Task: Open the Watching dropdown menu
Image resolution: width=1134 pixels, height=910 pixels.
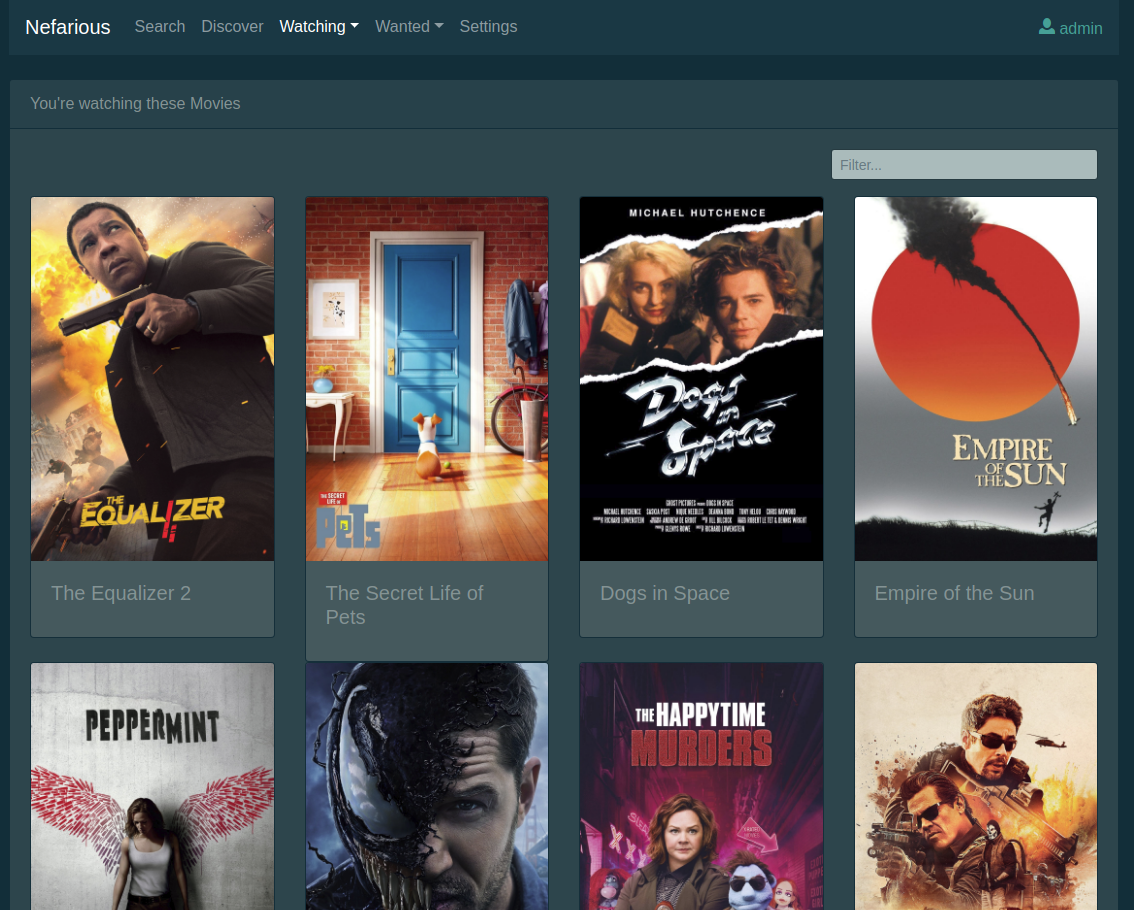Action: tap(319, 27)
